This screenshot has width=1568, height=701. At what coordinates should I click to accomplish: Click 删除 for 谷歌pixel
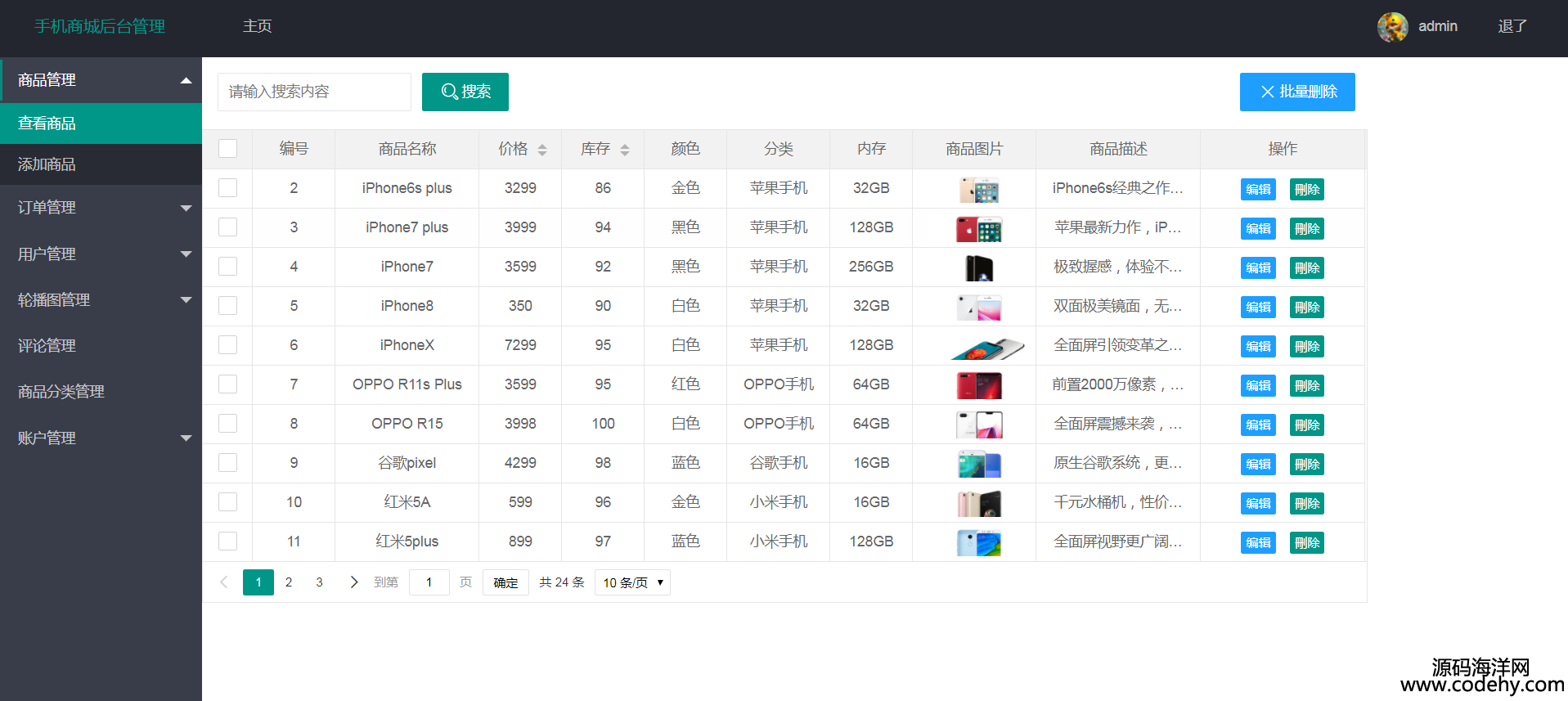click(1307, 465)
